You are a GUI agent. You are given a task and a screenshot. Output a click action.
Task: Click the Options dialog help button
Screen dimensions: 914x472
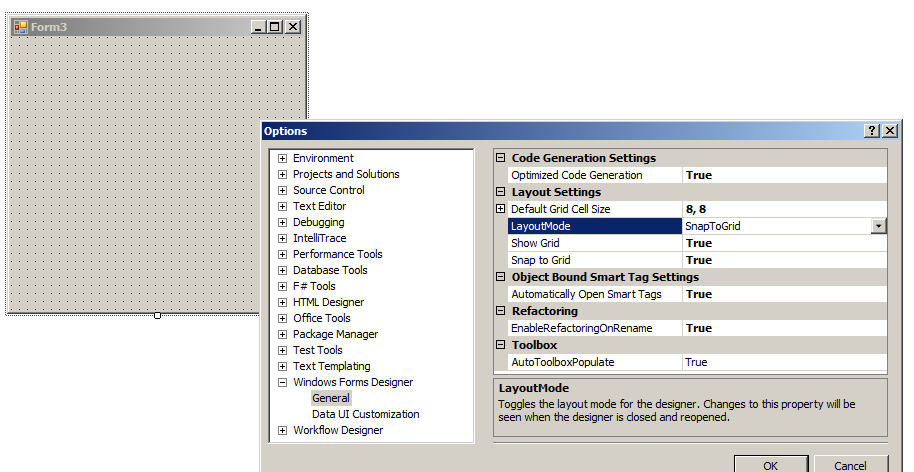pos(871,131)
